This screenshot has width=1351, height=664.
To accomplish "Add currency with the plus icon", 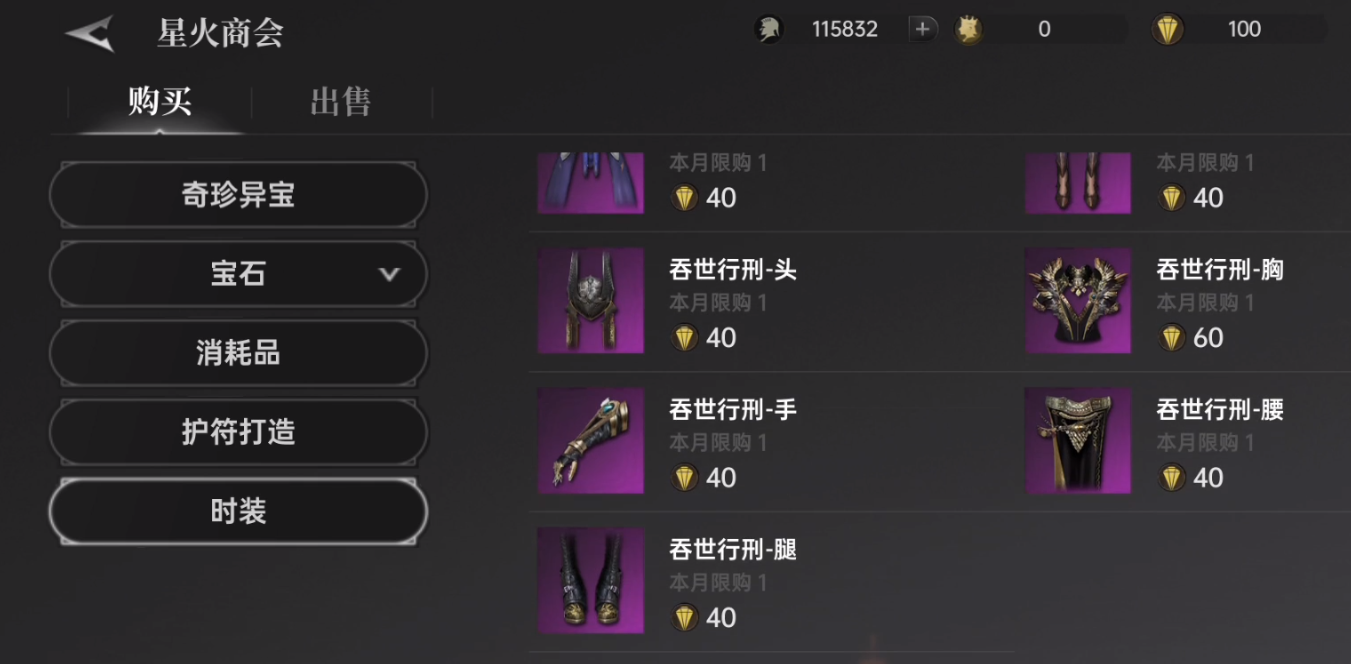I will click(922, 29).
